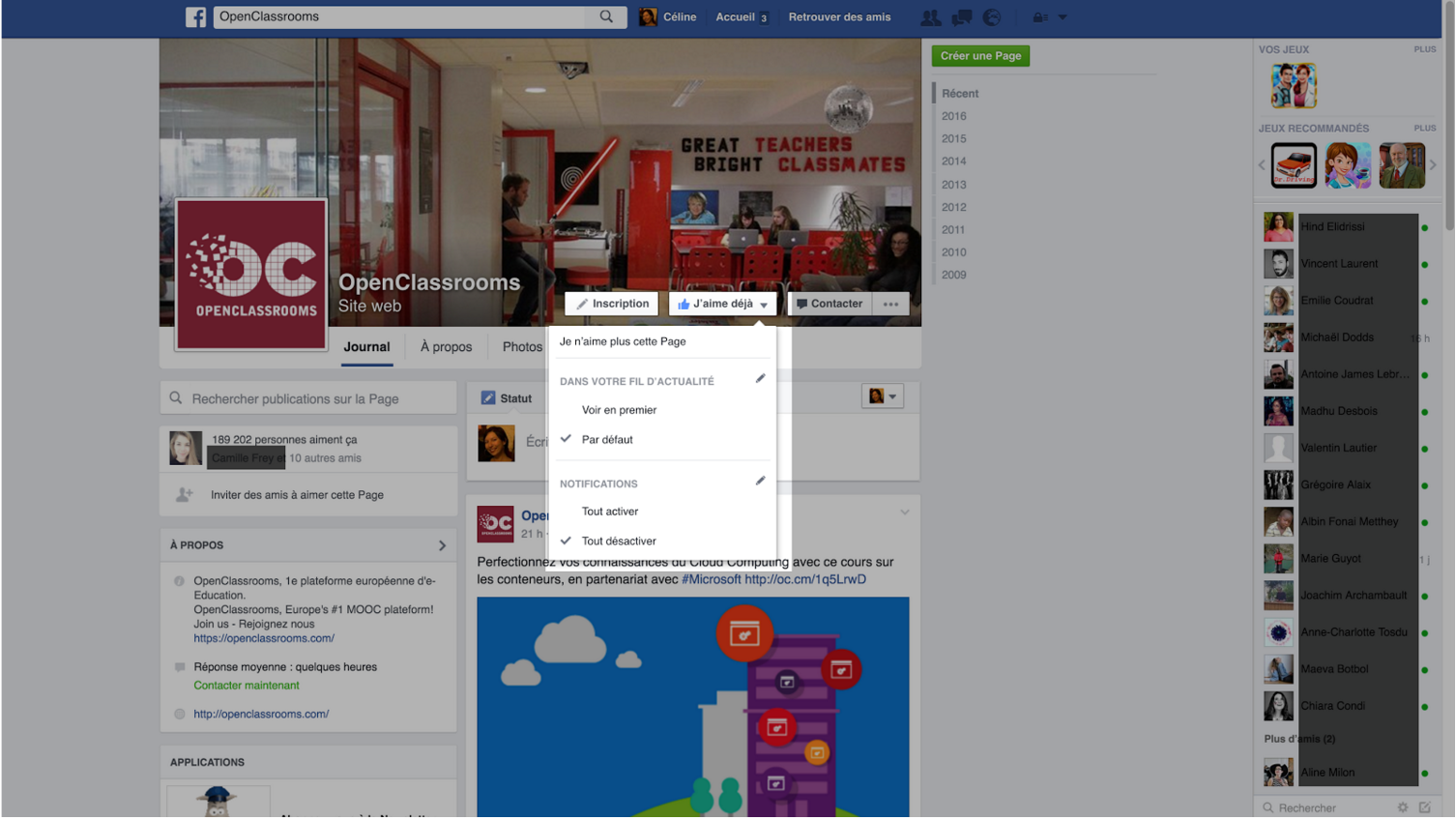Open the third recommended game icon
Screen dimensions: 1456x820
pyautogui.click(x=1402, y=165)
